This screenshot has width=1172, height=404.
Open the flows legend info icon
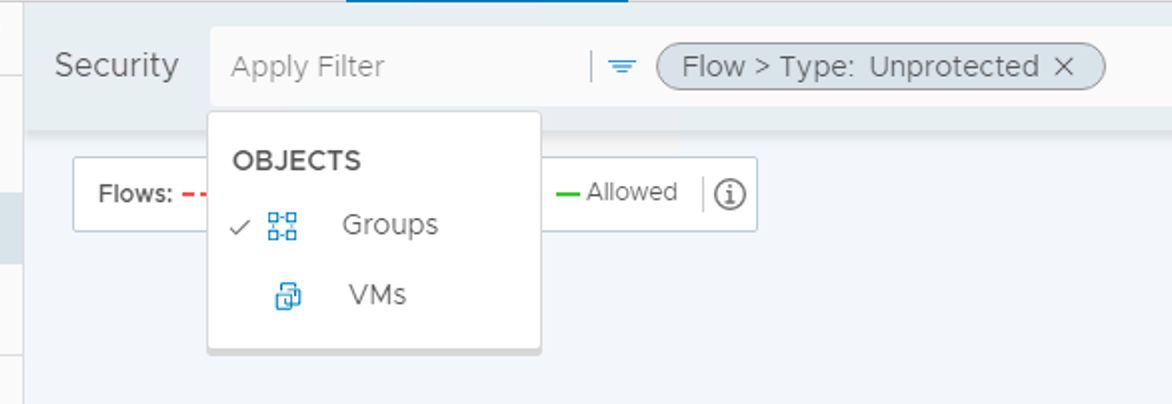[730, 194]
